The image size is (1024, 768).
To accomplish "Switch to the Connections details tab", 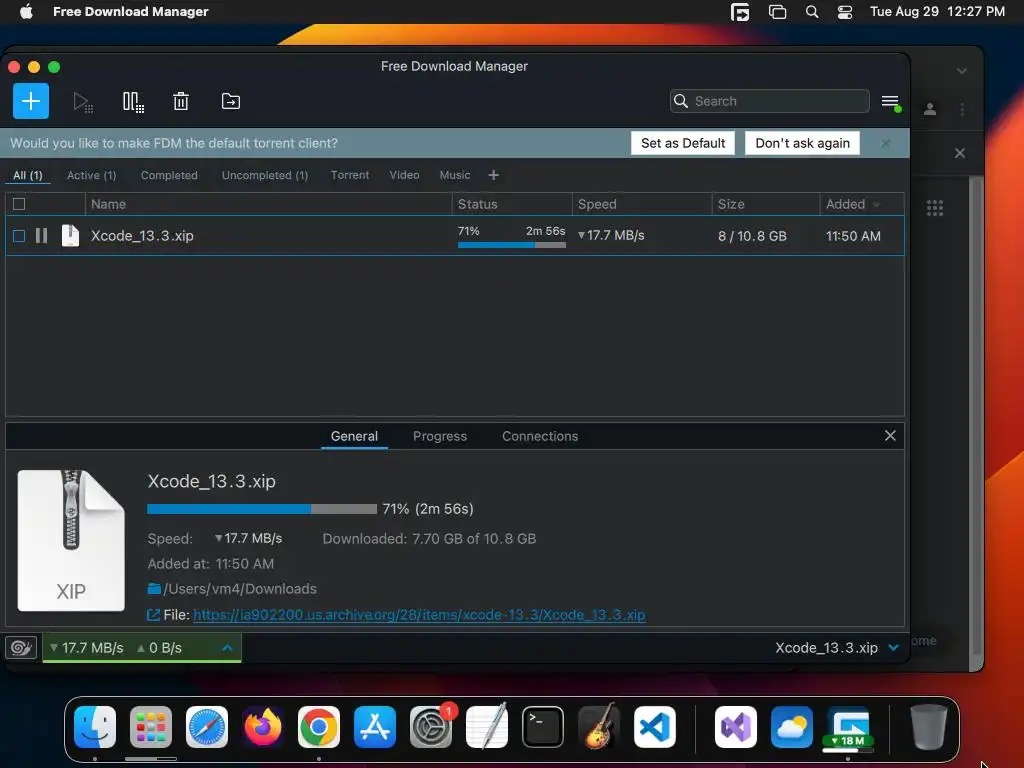I will click(540, 436).
